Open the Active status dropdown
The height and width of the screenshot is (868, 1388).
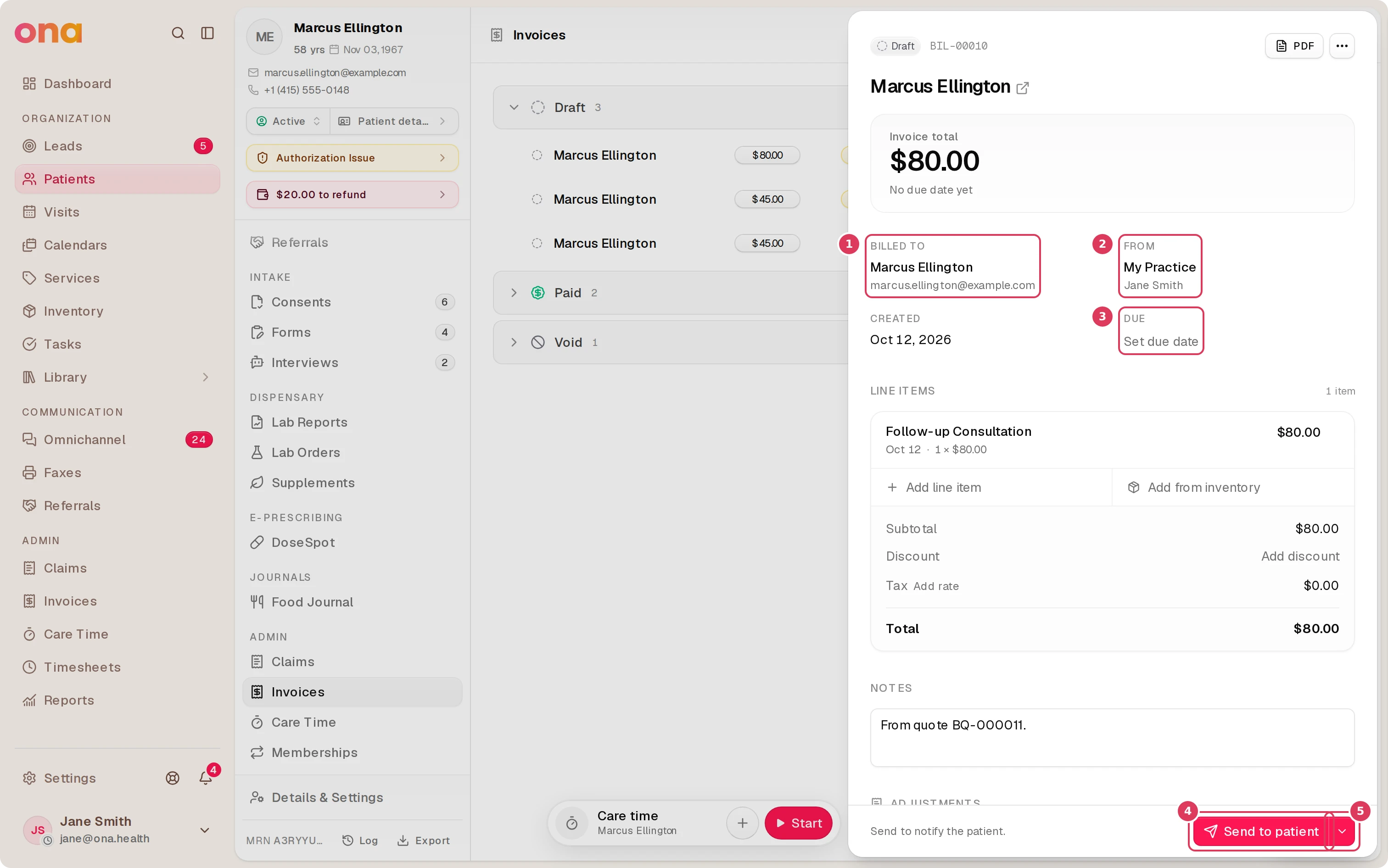[x=288, y=121]
